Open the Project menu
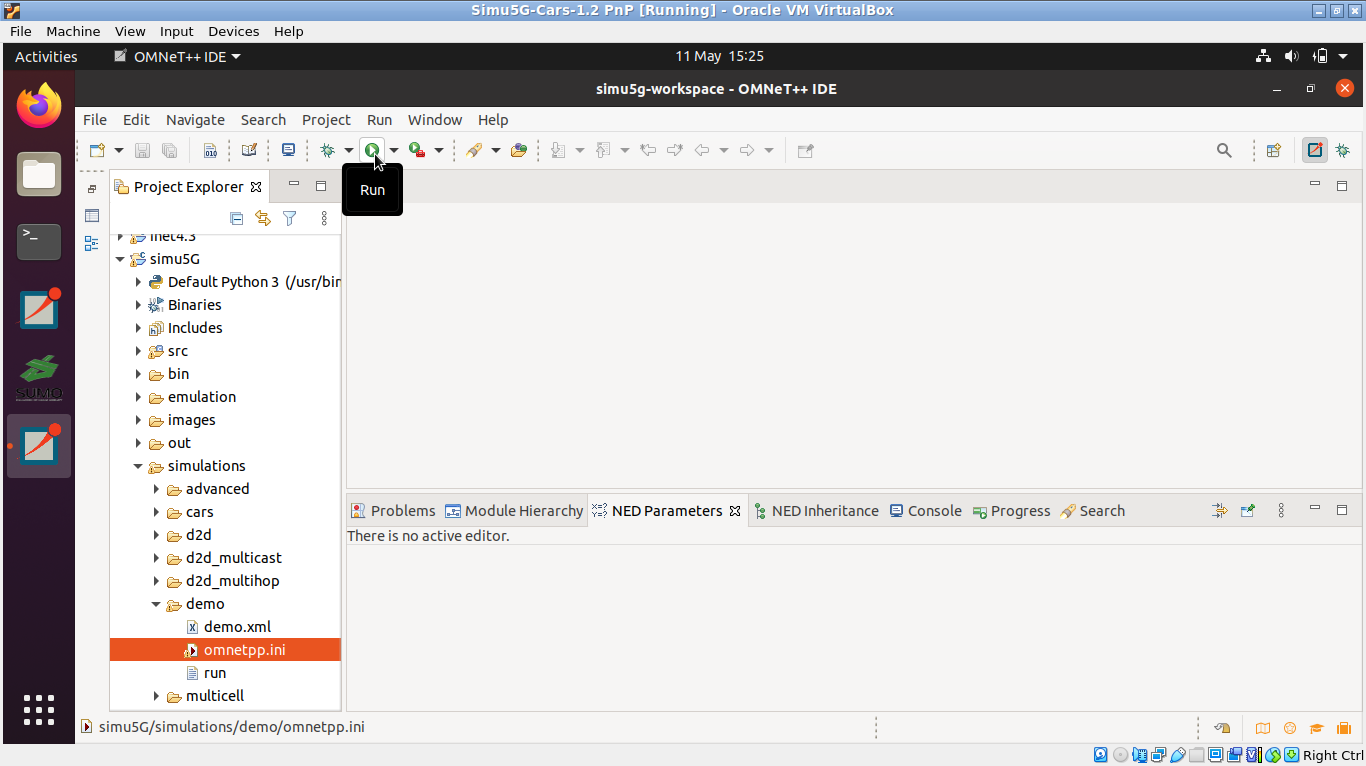 tap(326, 119)
